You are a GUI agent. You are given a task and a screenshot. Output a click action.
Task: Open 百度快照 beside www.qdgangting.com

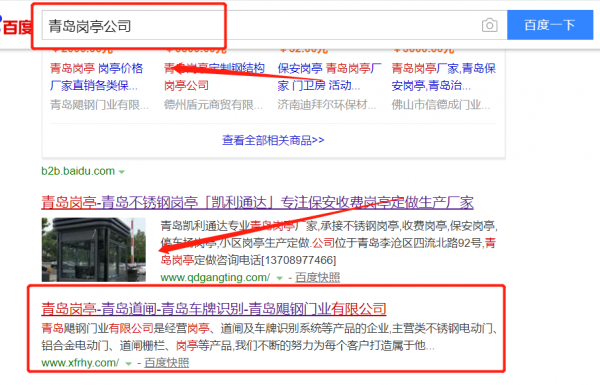(x=318, y=277)
